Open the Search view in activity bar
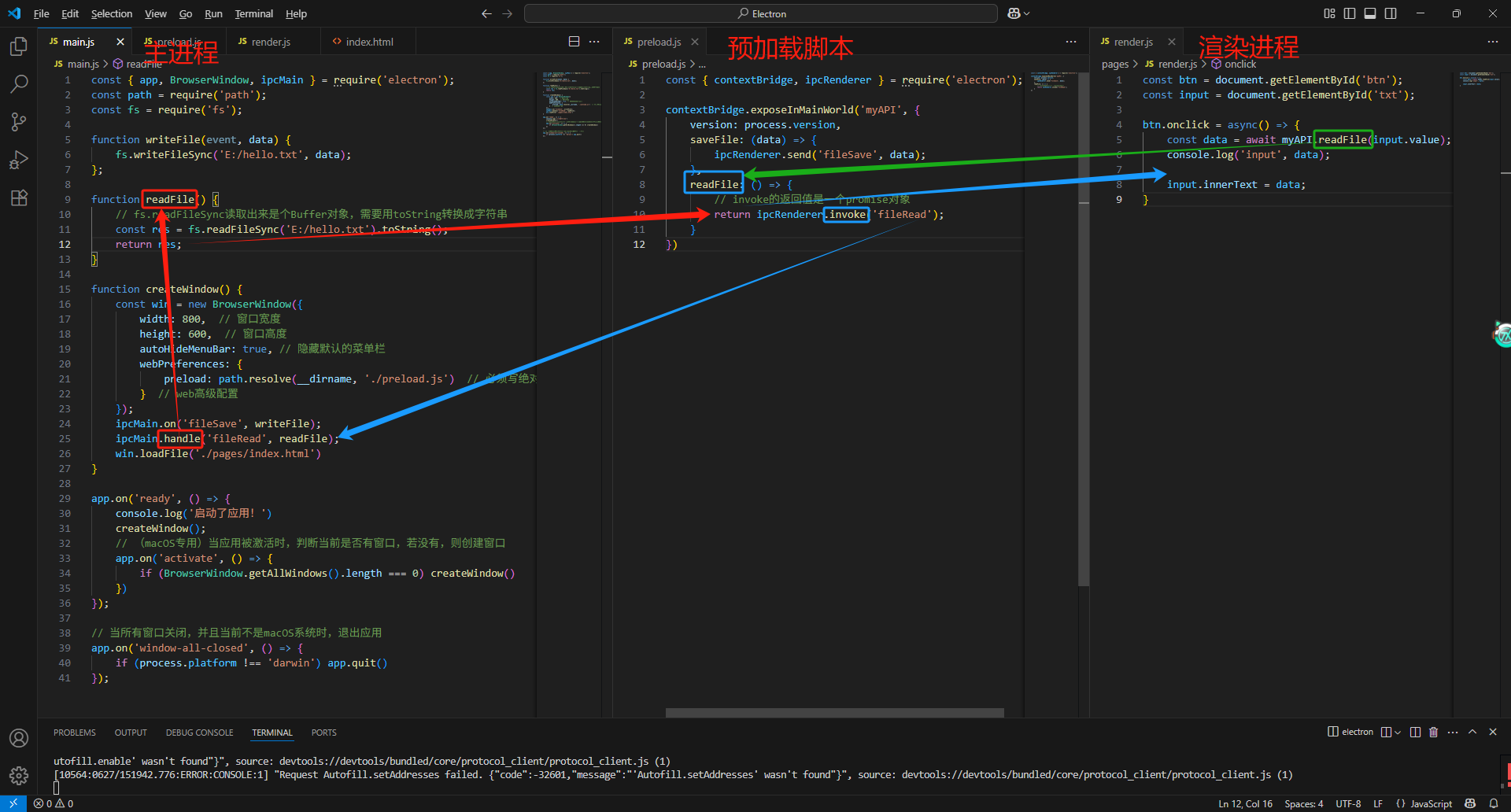Screen dimensions: 1511x812 point(19,84)
